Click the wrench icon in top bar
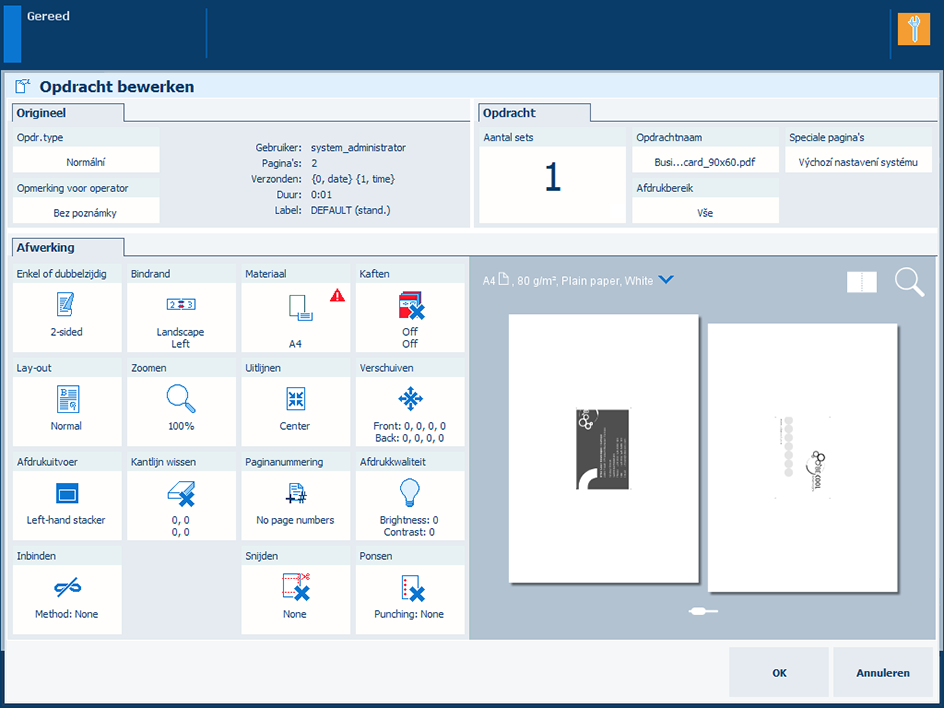The height and width of the screenshot is (708, 944). click(913, 29)
